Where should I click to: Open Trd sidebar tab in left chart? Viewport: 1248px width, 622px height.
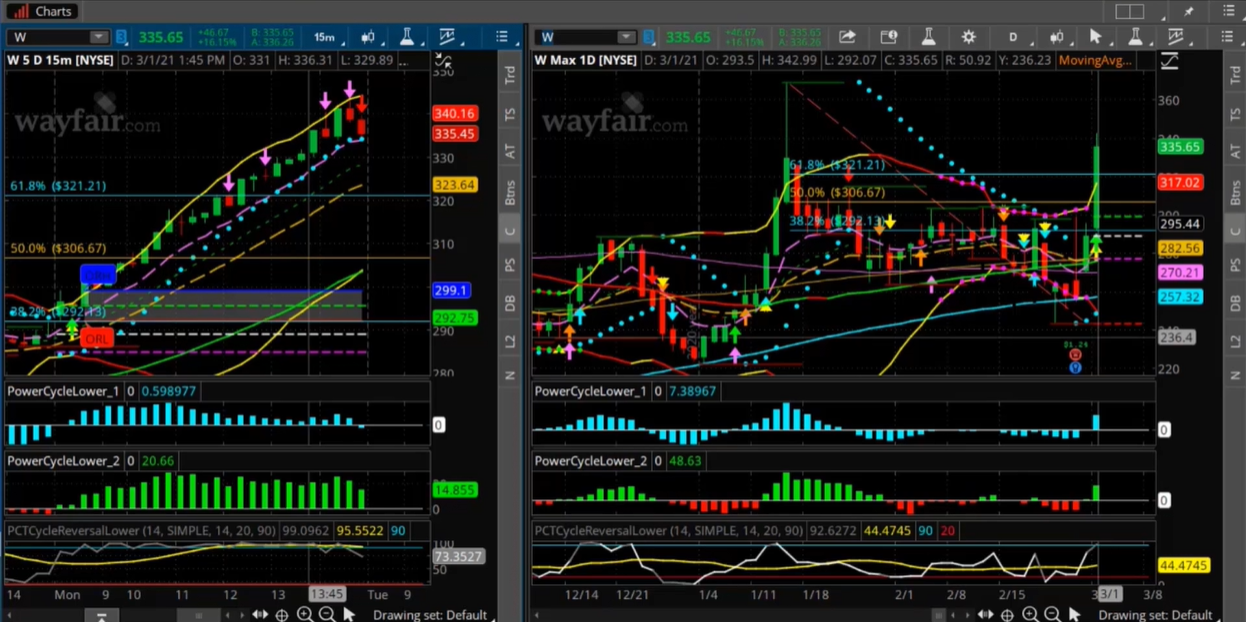(x=510, y=75)
